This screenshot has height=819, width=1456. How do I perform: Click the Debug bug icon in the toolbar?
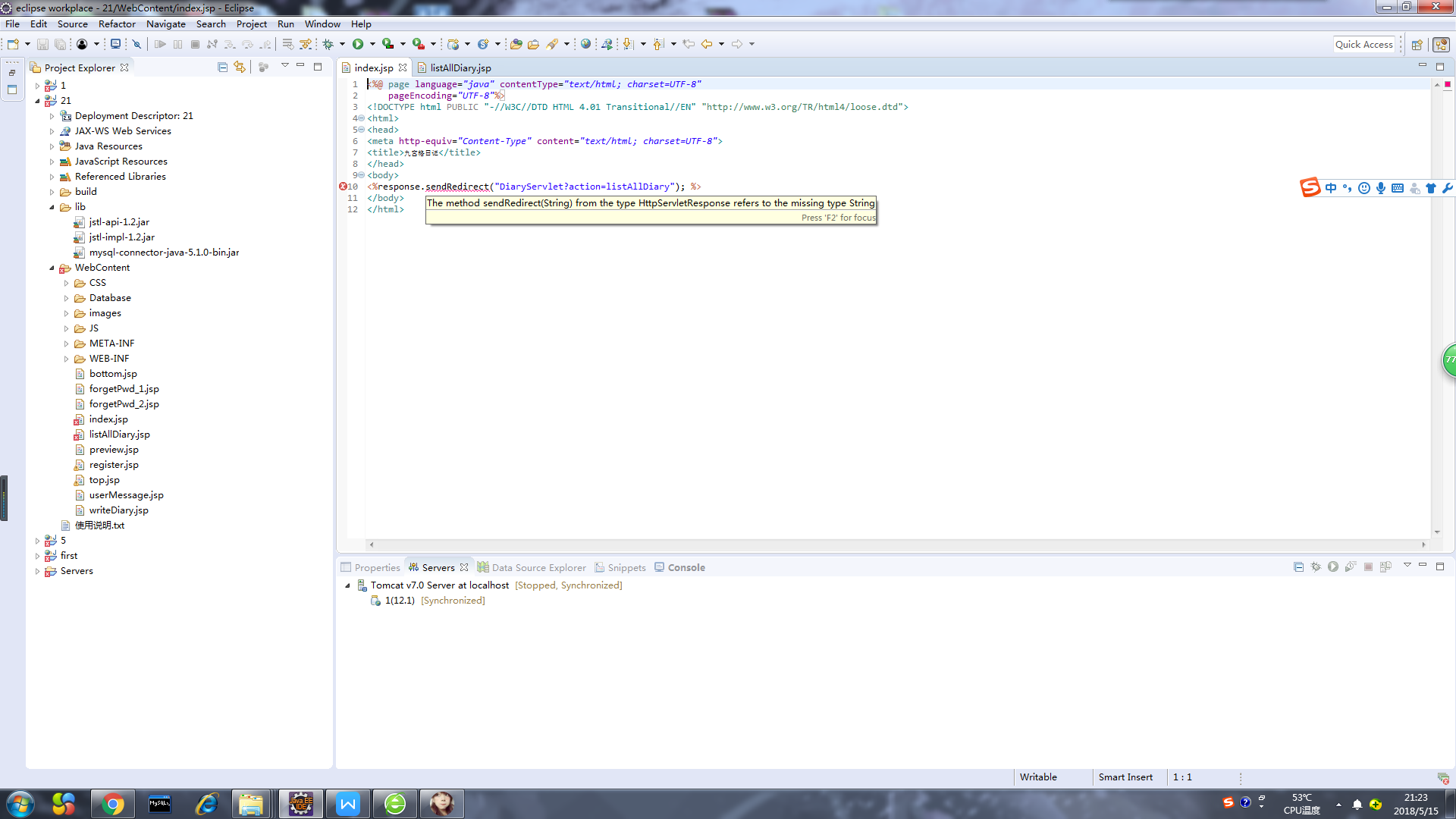328,44
